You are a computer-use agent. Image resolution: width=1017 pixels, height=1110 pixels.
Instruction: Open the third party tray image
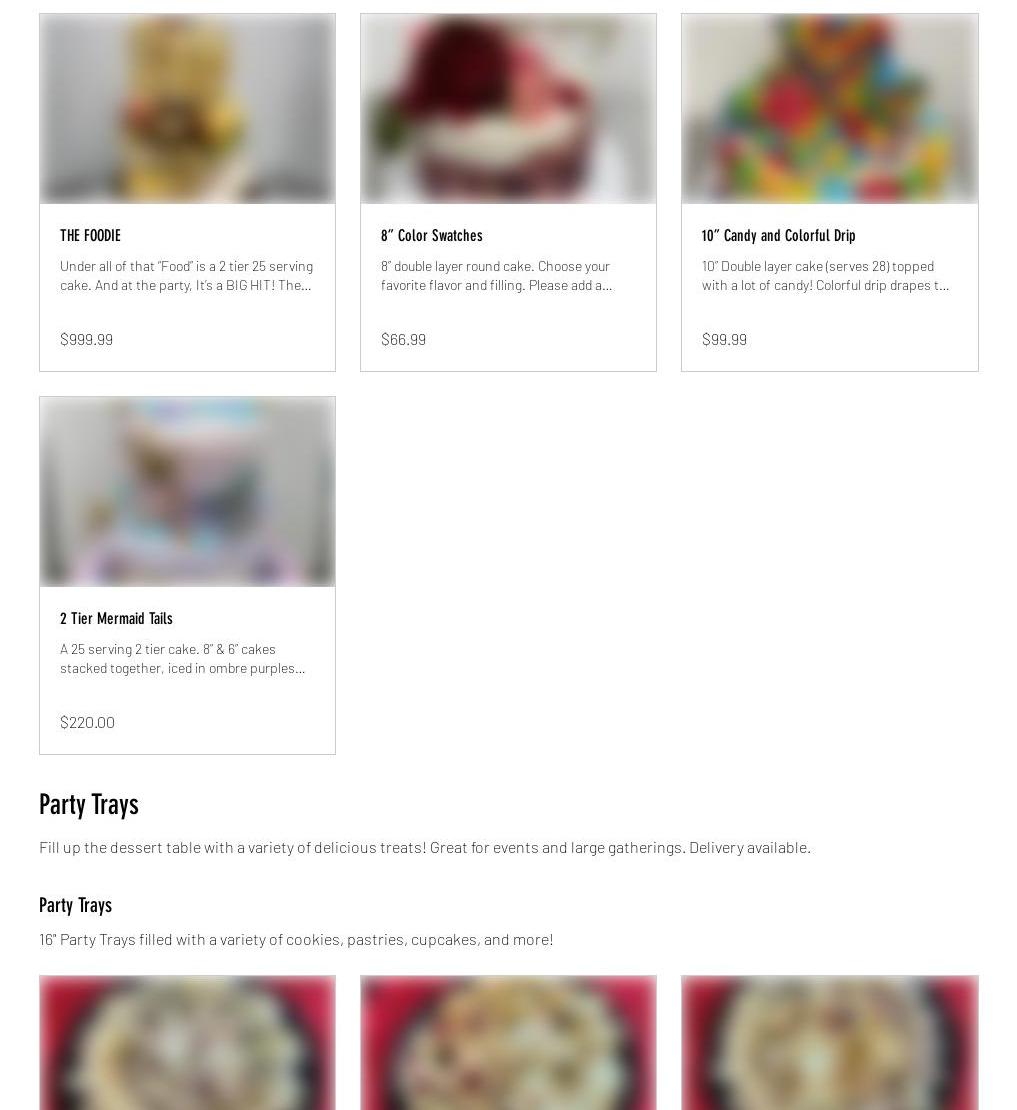(x=829, y=1043)
